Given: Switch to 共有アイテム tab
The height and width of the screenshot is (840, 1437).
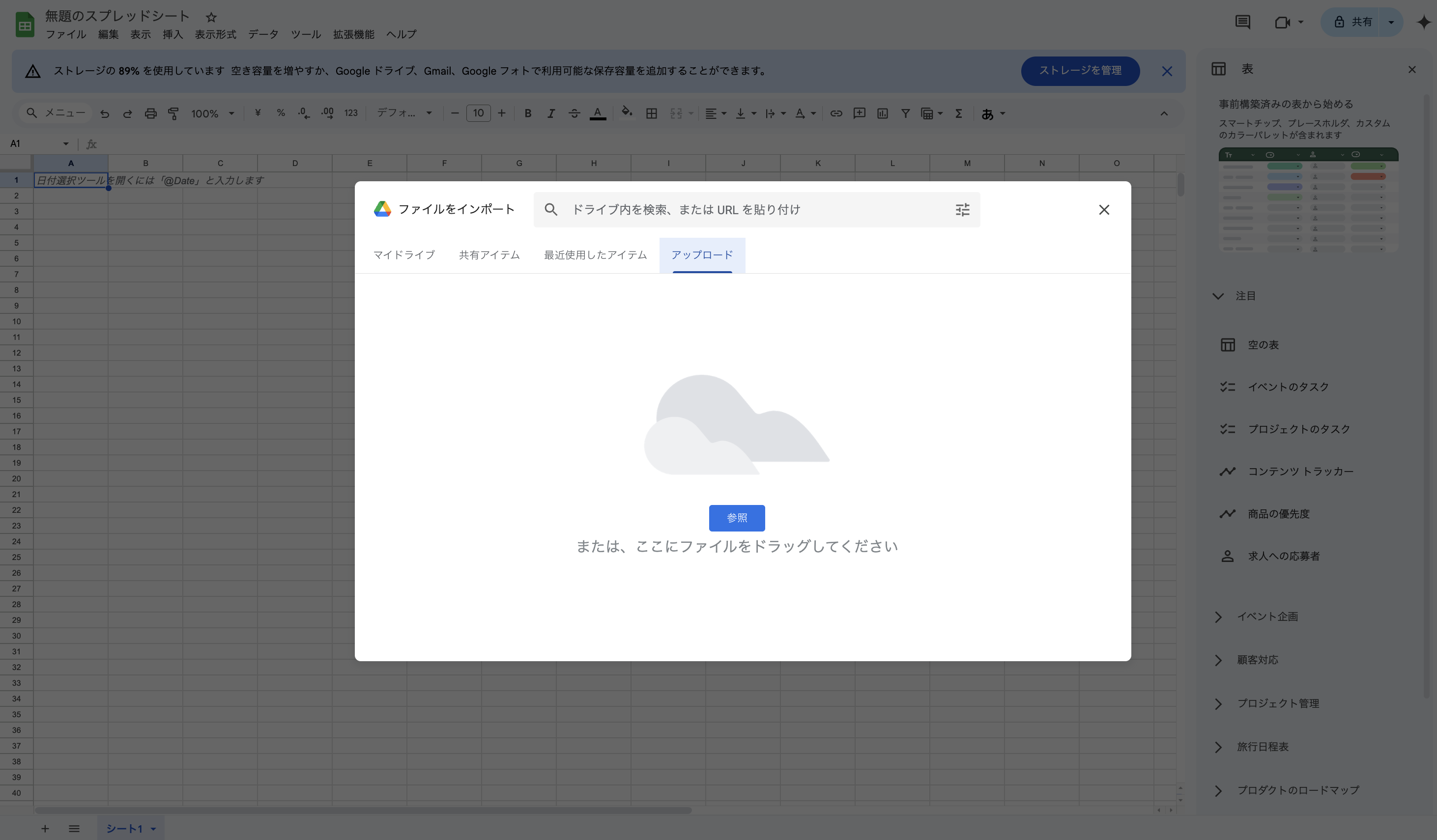Looking at the screenshot, I should coord(489,255).
